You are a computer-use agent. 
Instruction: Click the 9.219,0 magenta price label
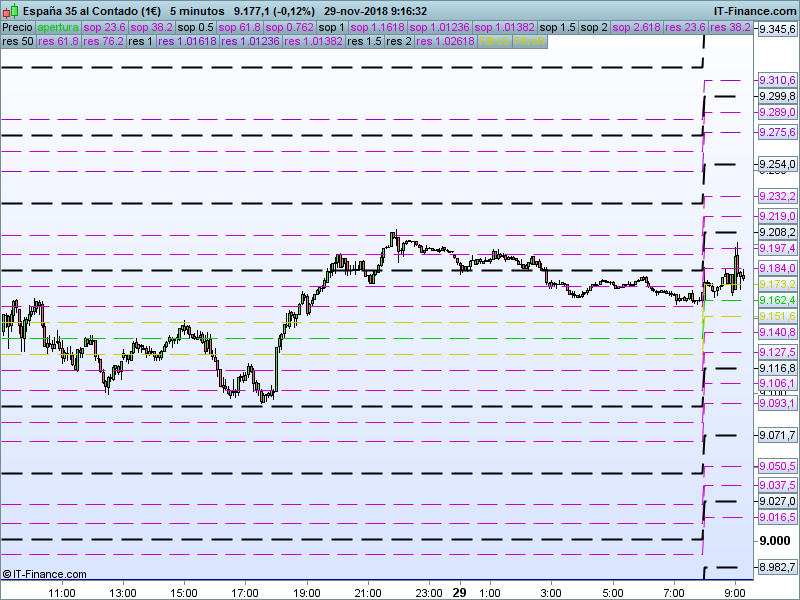click(x=777, y=216)
